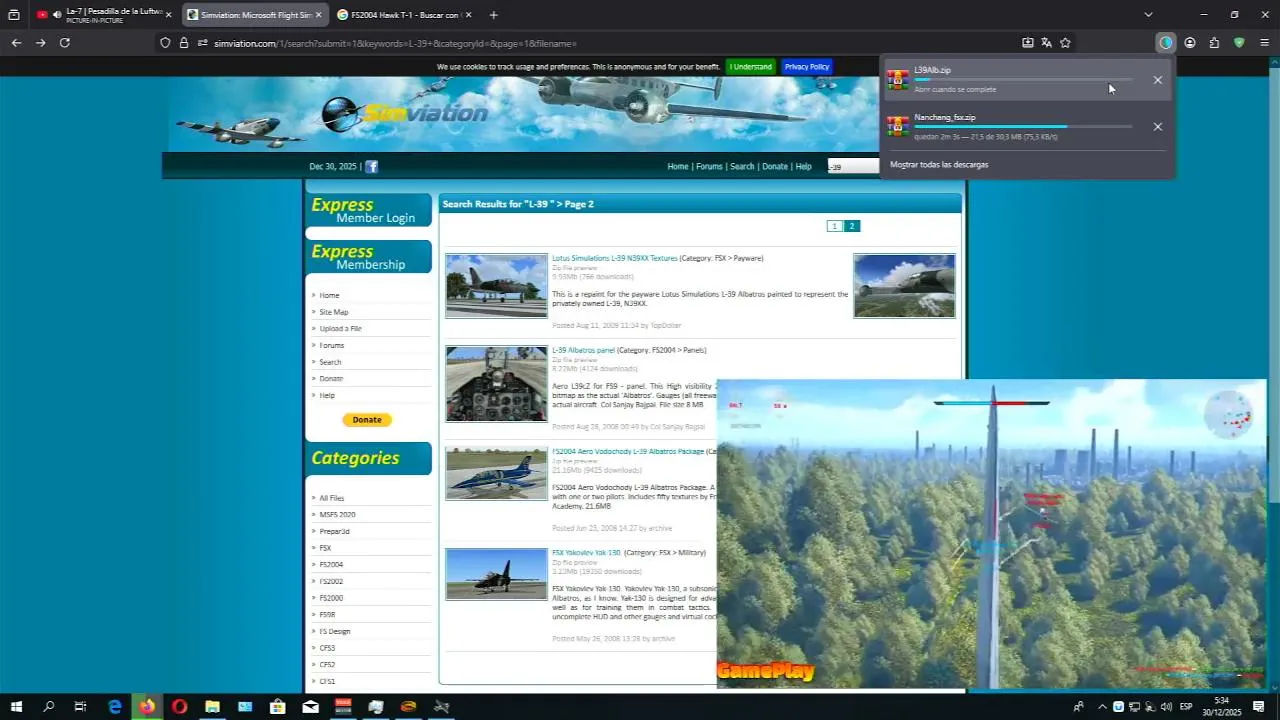Click Mostrar todas las descargas
This screenshot has width=1280, height=720.
click(939, 165)
